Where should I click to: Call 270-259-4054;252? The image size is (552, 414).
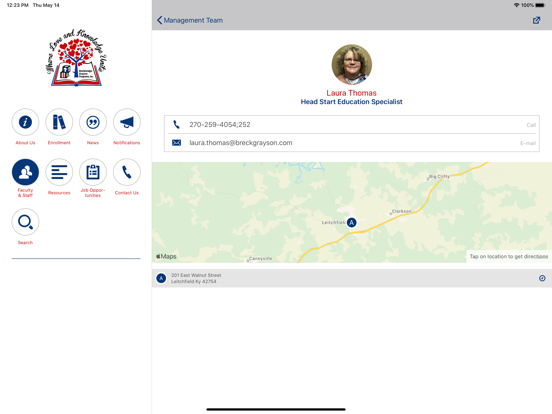[352, 125]
